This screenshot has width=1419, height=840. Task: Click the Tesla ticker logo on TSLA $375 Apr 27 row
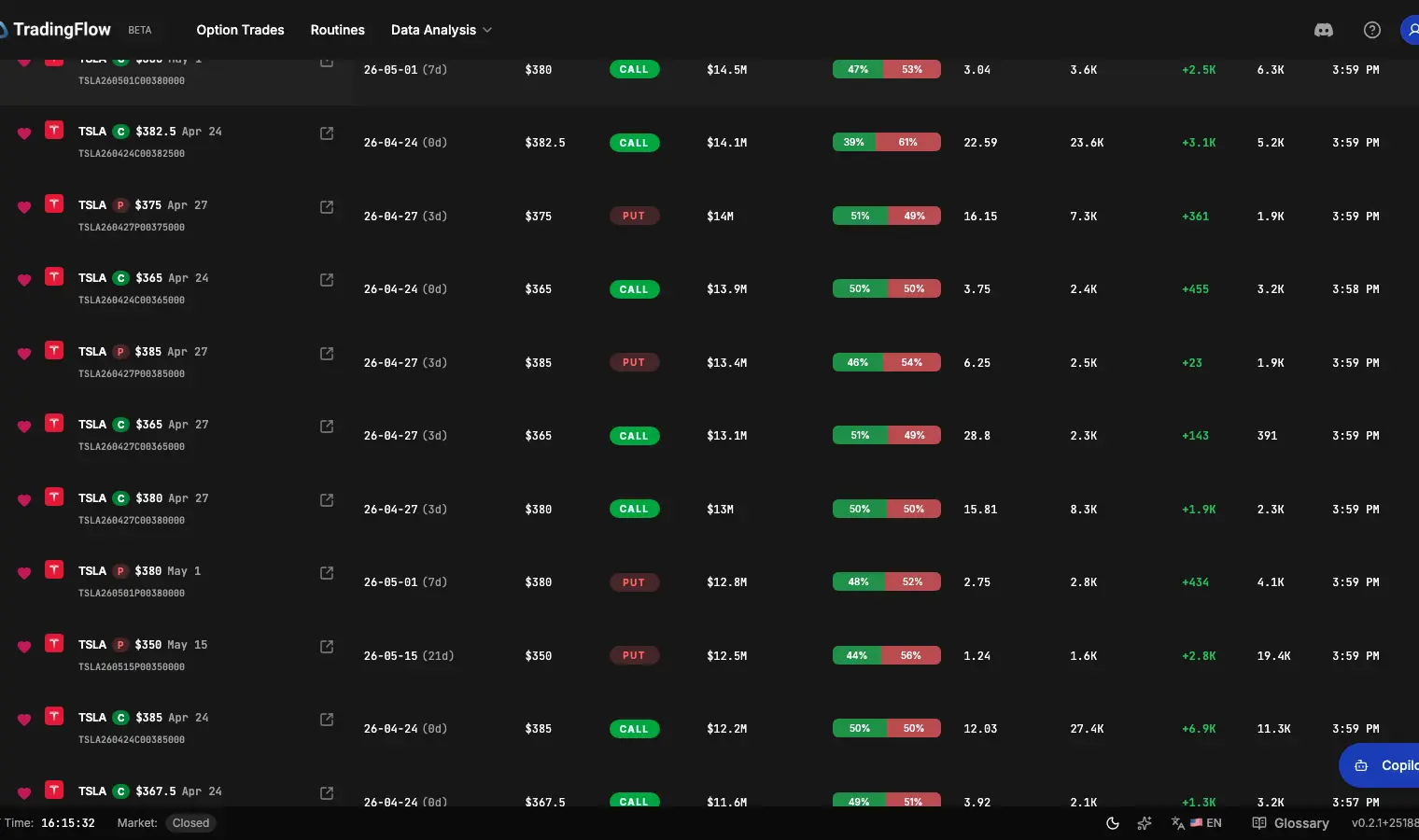(x=53, y=203)
